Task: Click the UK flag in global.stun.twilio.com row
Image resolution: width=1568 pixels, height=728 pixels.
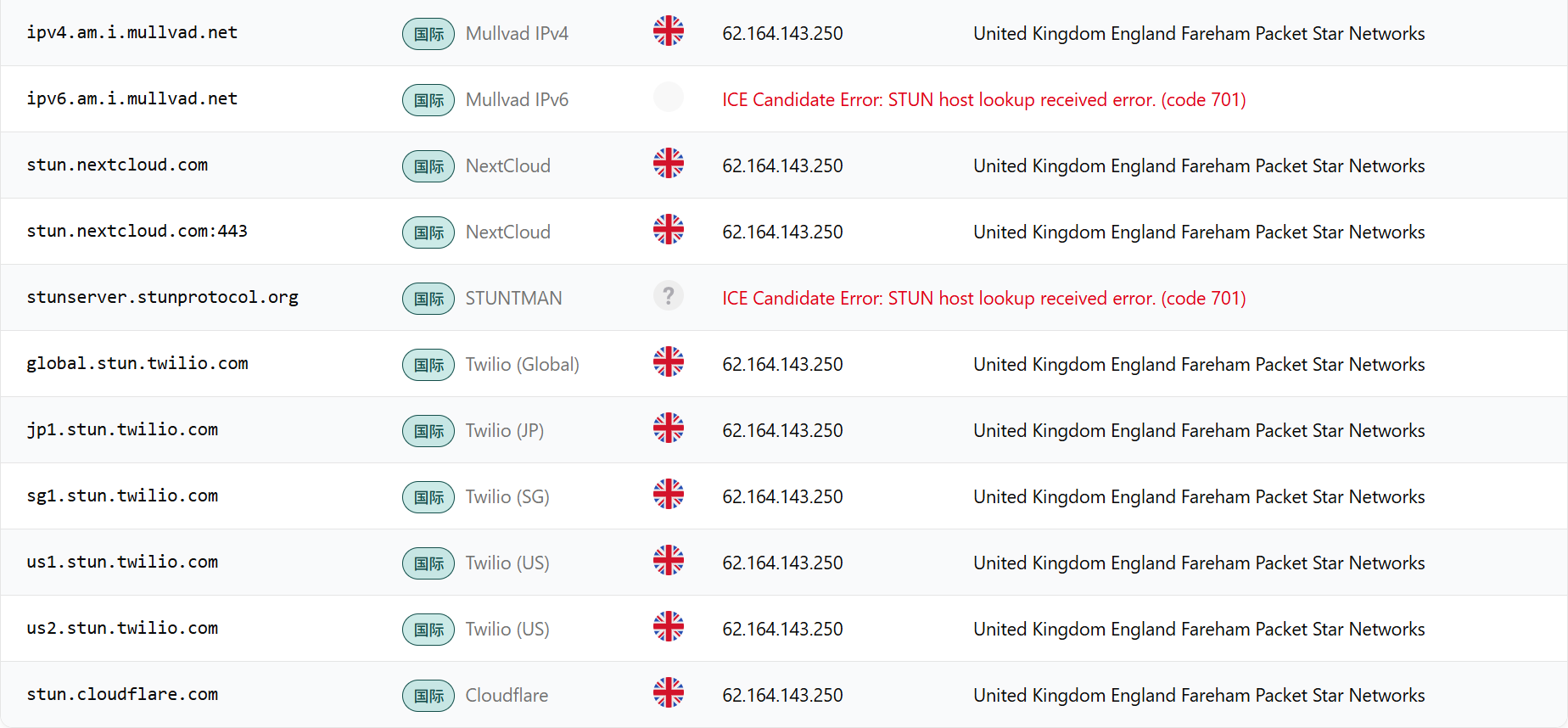Action: click(x=669, y=362)
